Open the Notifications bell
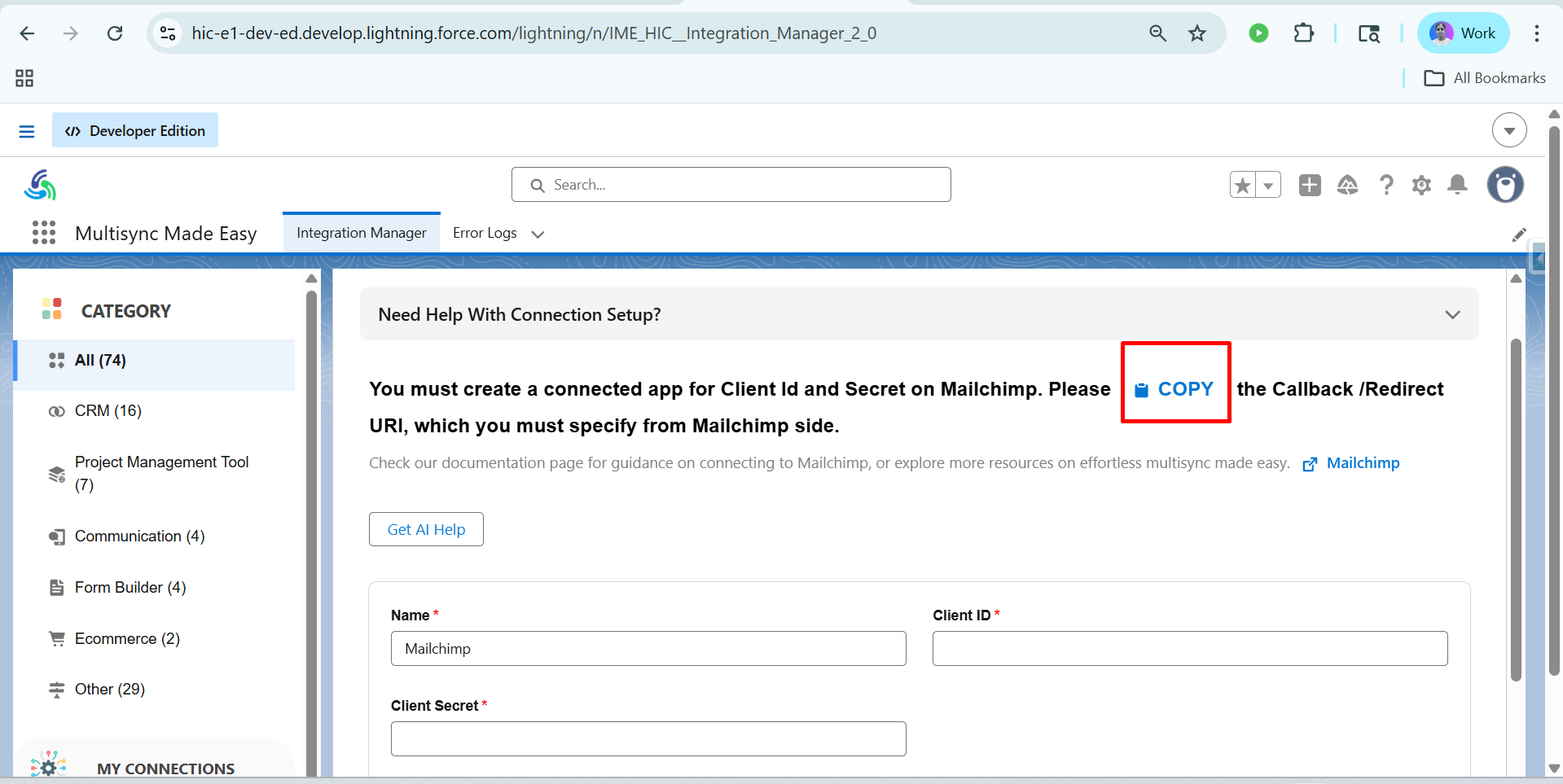This screenshot has width=1563, height=784. [1458, 185]
